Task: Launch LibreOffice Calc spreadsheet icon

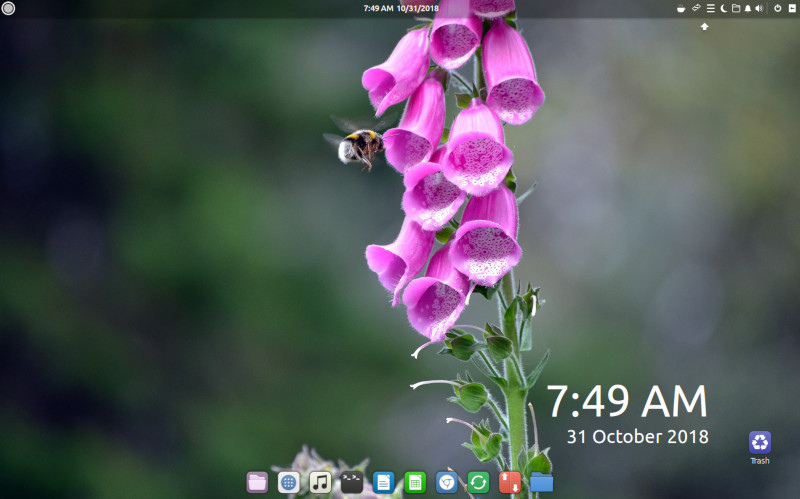Action: click(x=415, y=482)
